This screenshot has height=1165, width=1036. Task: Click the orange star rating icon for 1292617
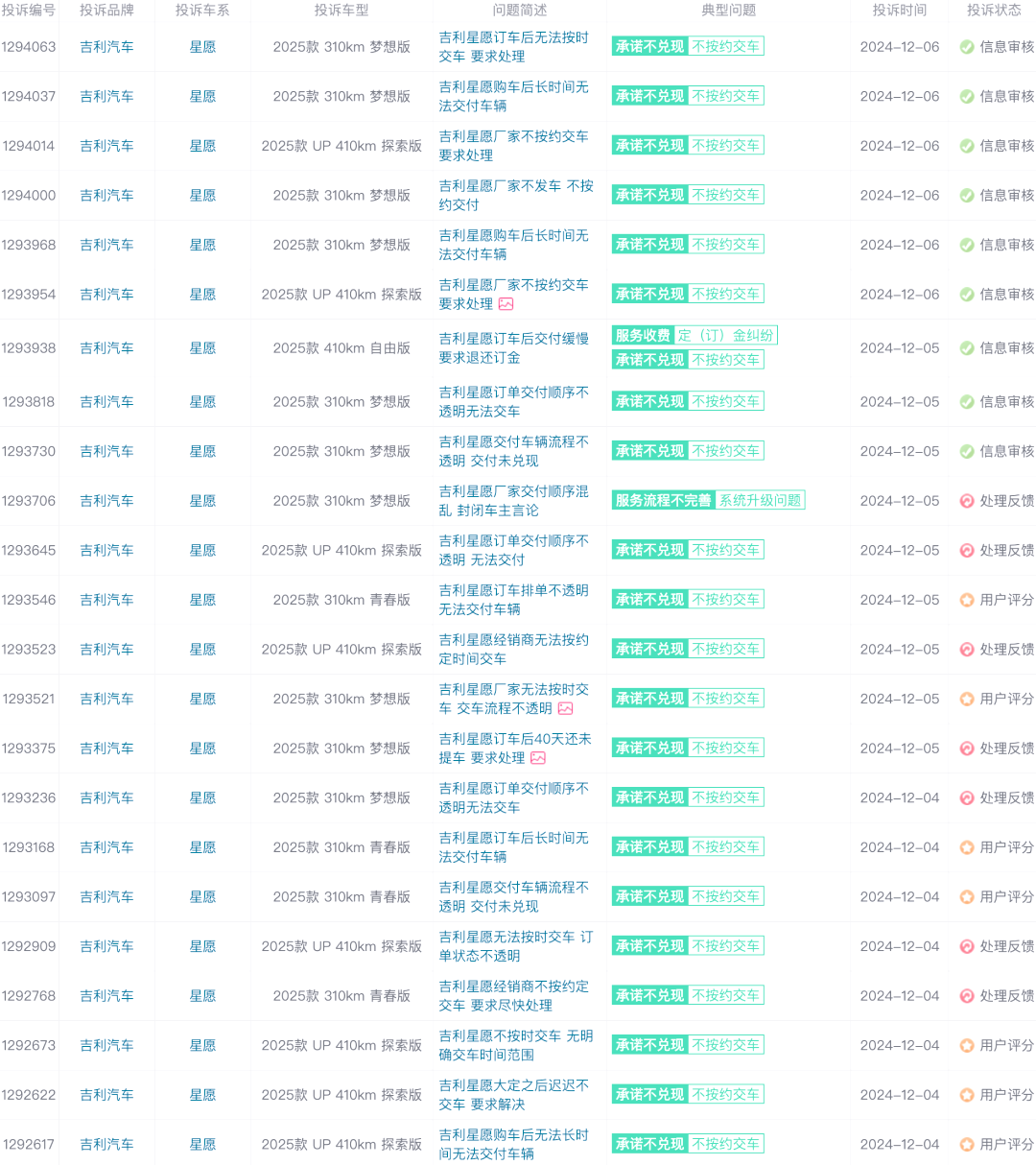967,1145
